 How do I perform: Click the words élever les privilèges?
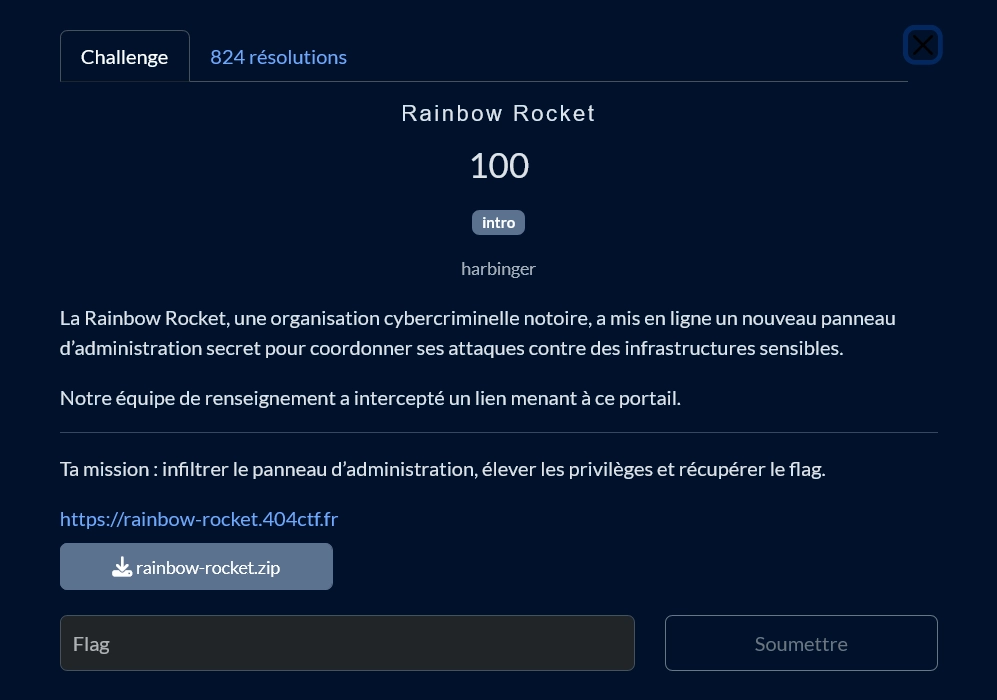[566, 469]
